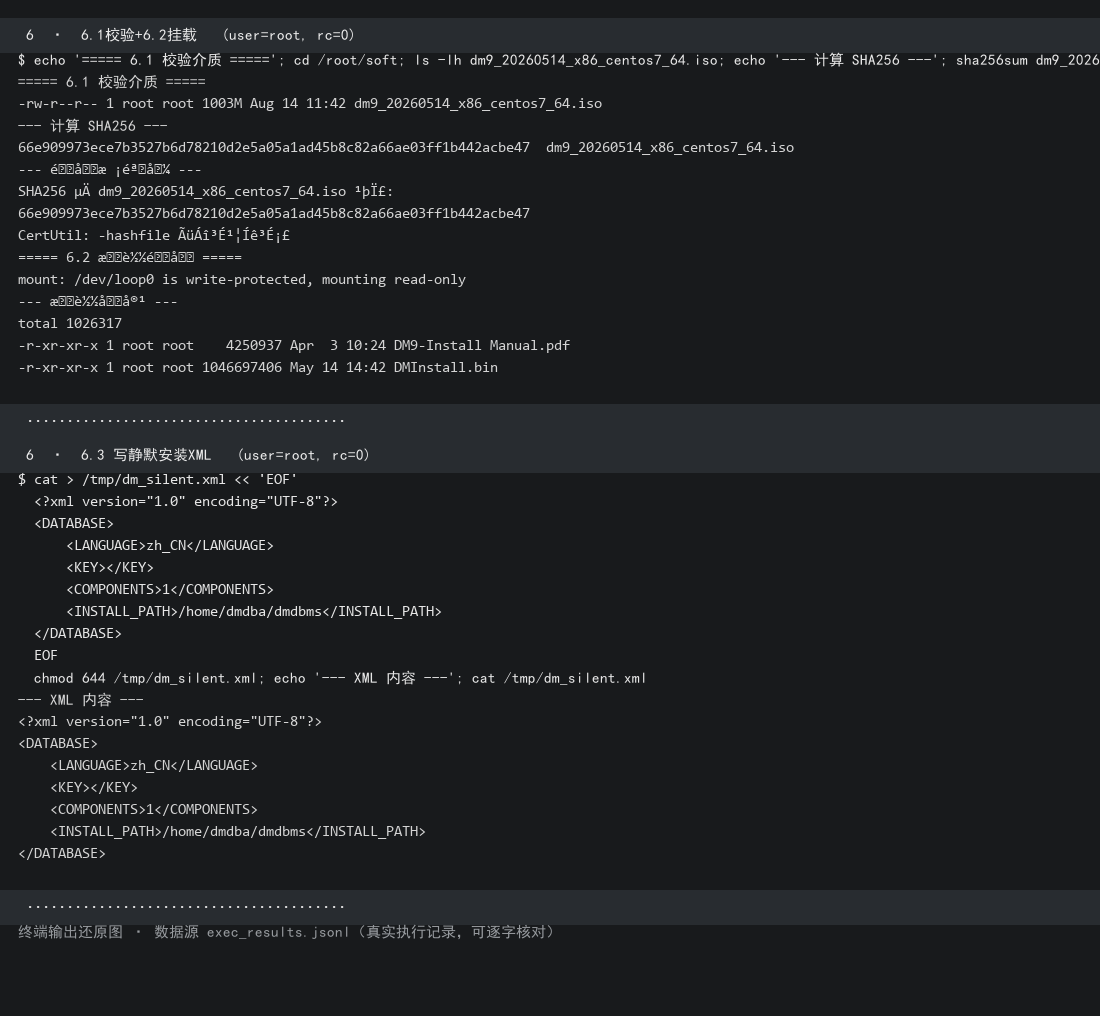Click the 'mount: /dev/loop0 is write-protected' line

(x=241, y=279)
